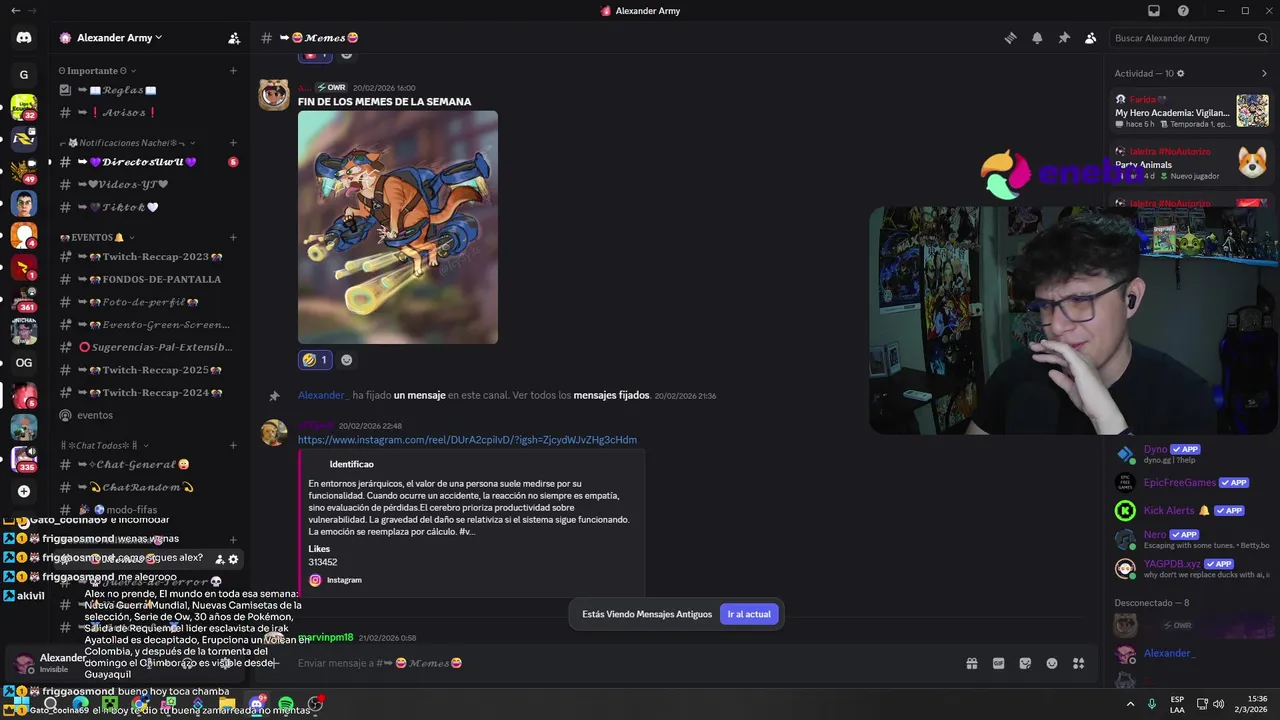1280x720 pixels.
Task: Add a server with plus icon
Action: click(24, 491)
